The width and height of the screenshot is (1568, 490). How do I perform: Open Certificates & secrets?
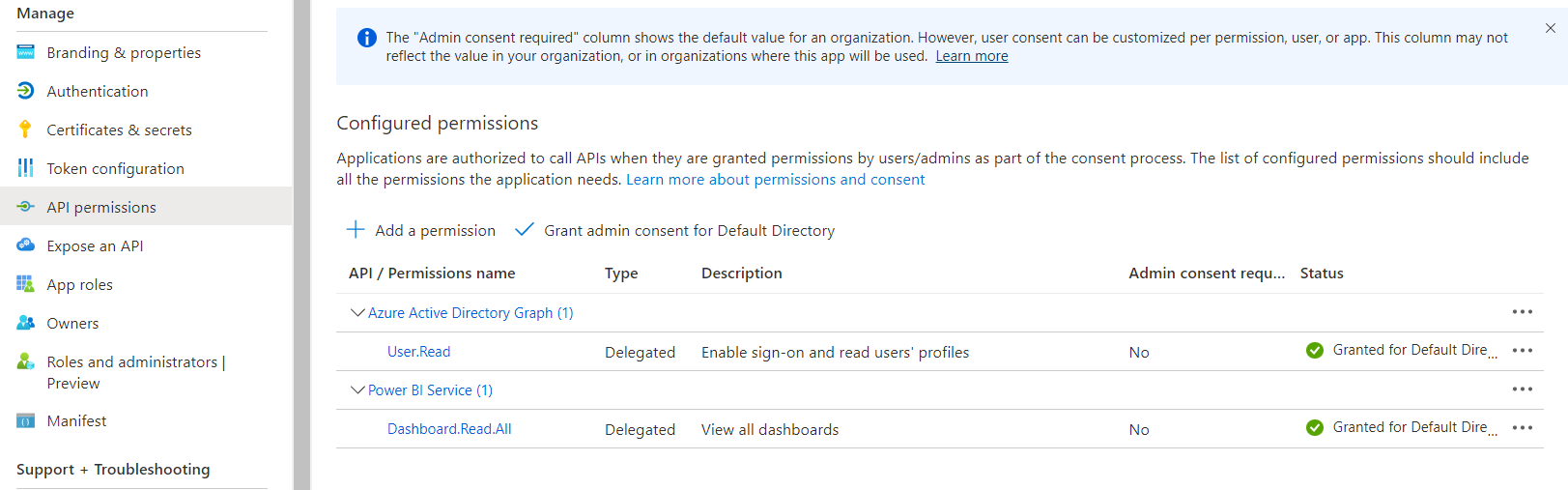coord(119,130)
